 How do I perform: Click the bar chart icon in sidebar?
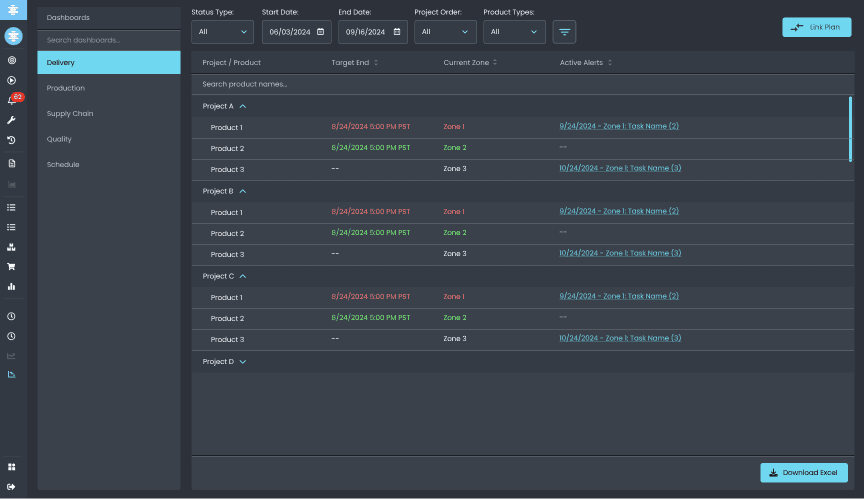12,287
